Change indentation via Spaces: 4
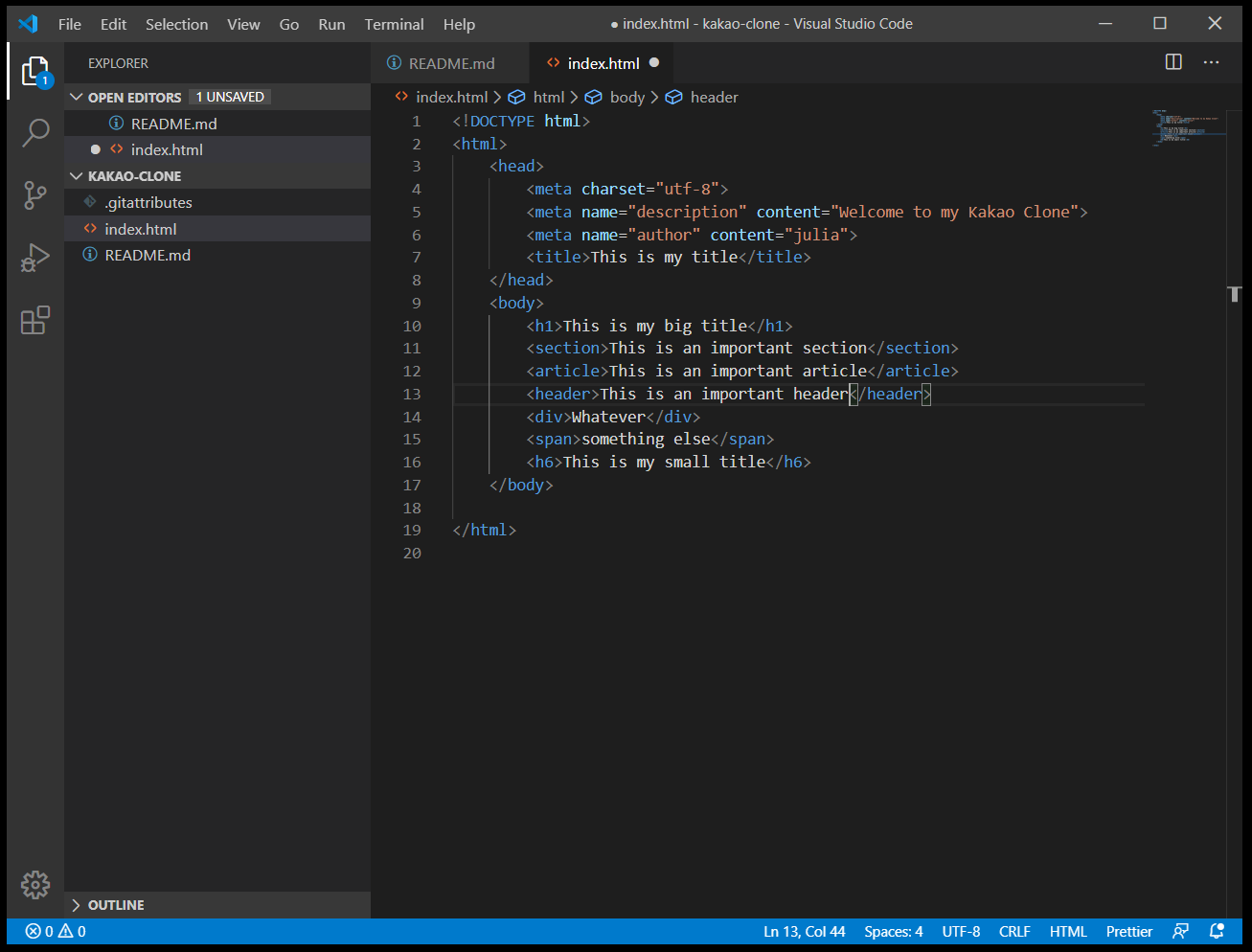The image size is (1252, 952). click(x=894, y=931)
